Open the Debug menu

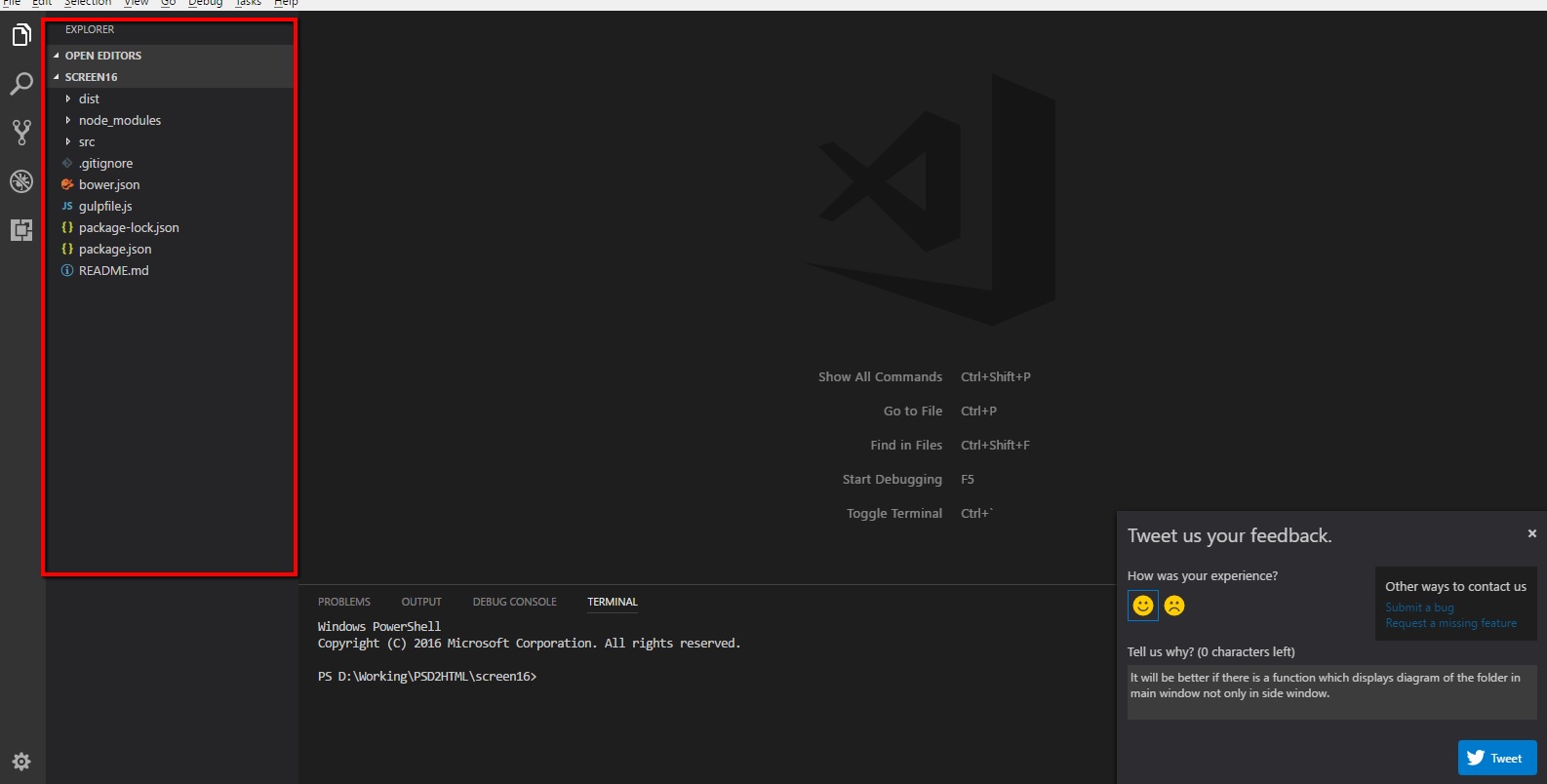tap(205, 4)
